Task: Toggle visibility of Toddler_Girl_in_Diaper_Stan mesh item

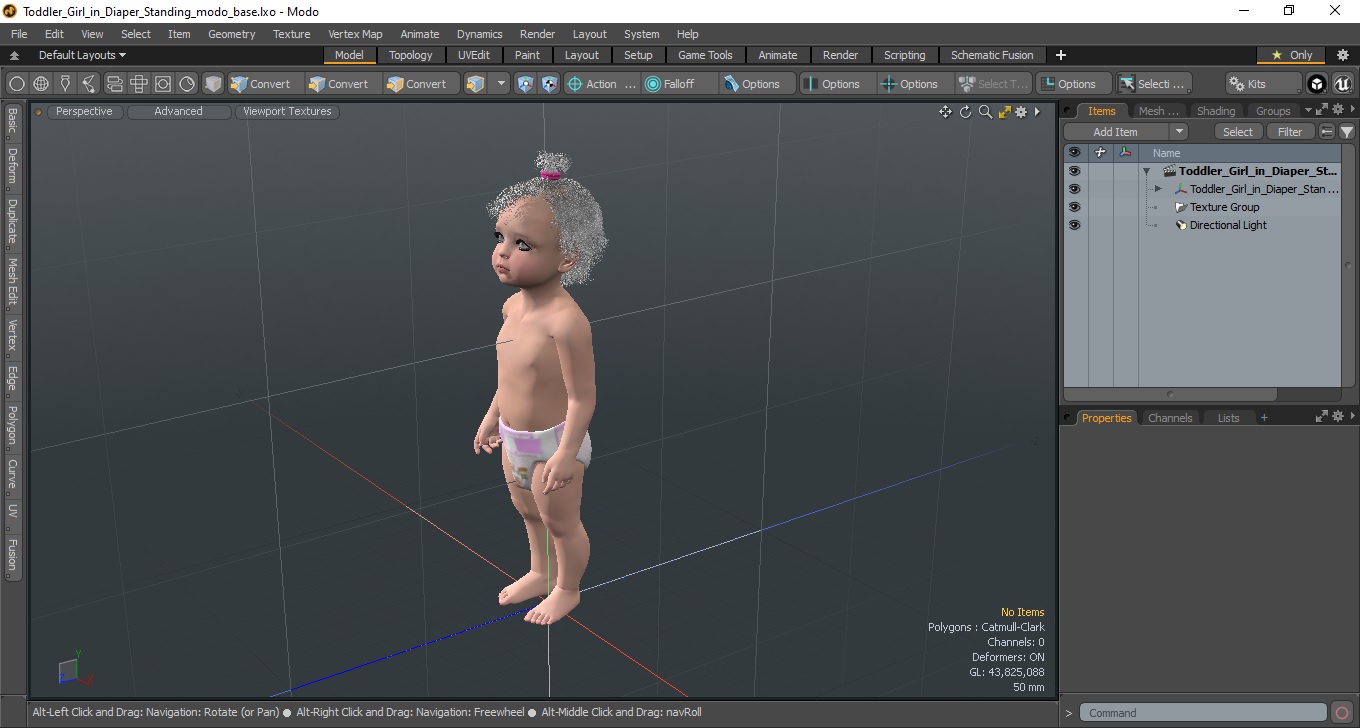Action: click(x=1074, y=189)
